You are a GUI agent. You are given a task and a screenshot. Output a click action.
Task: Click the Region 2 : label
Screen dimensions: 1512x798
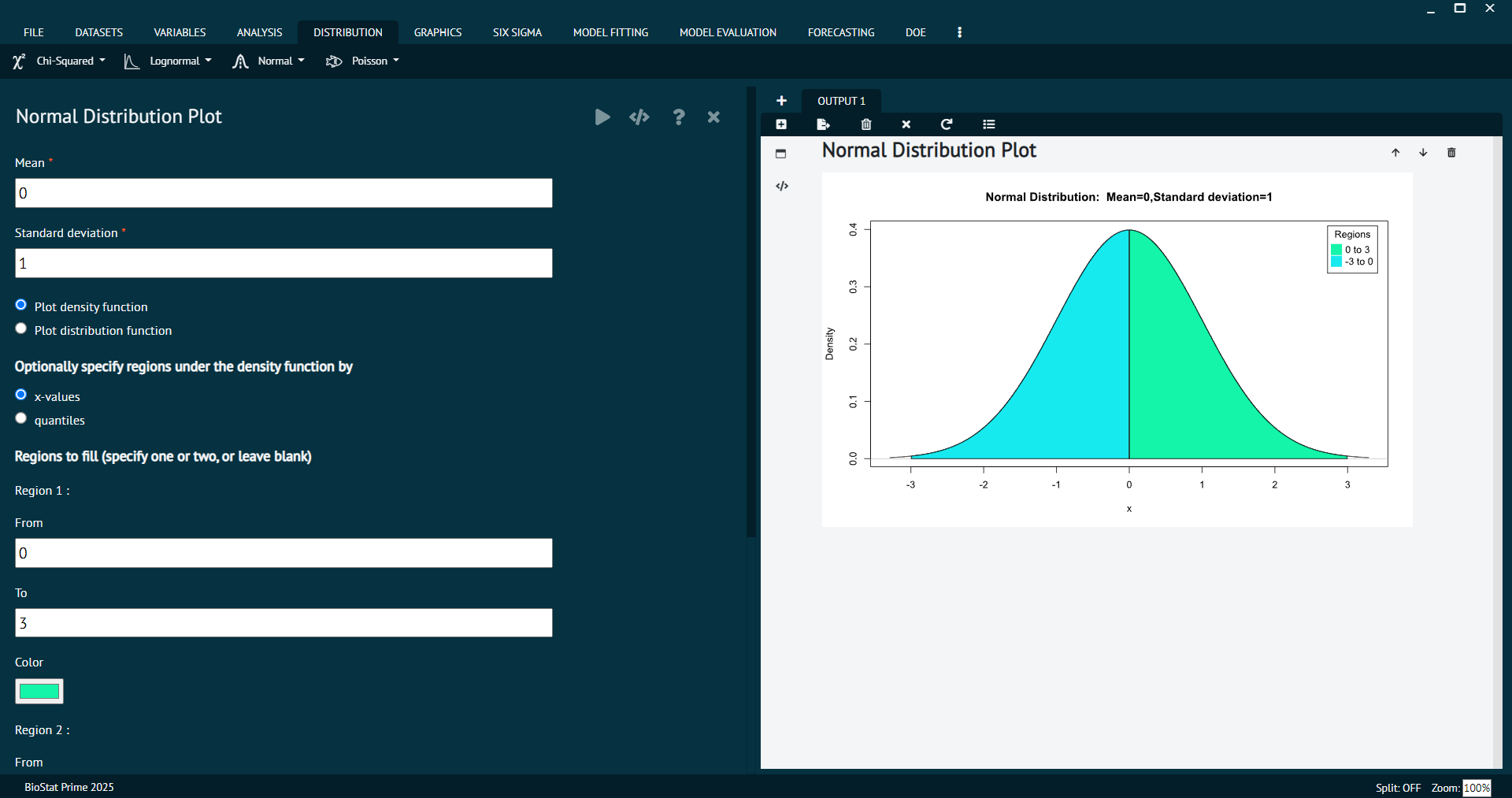click(x=43, y=730)
